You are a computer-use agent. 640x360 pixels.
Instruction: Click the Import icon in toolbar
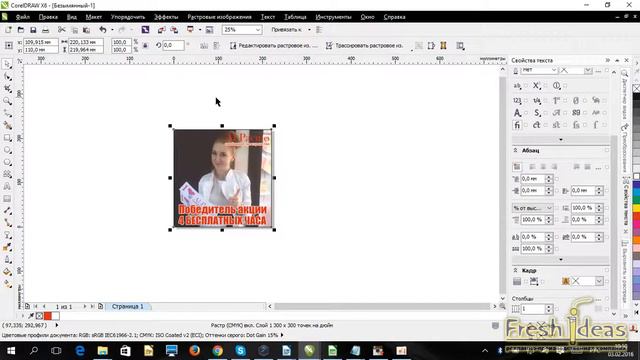[x=162, y=30]
